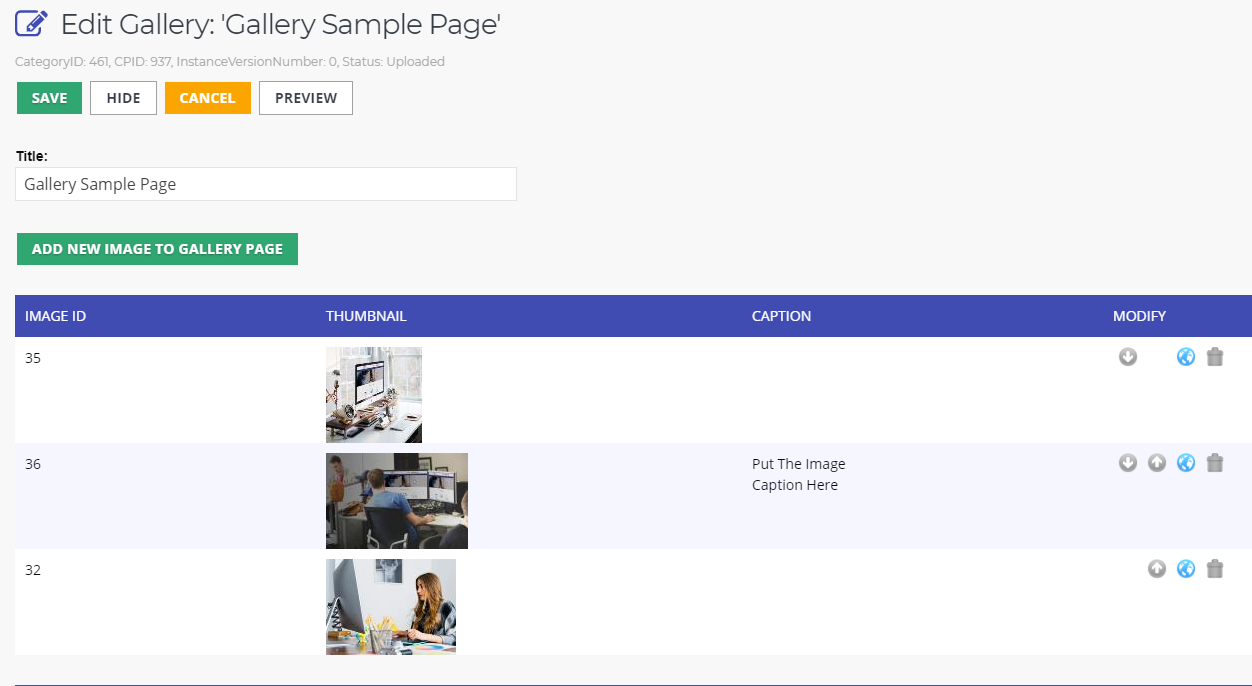Viewport: 1252px width, 686px height.
Task: Click the 'Title:' label
Action: [x=32, y=156]
